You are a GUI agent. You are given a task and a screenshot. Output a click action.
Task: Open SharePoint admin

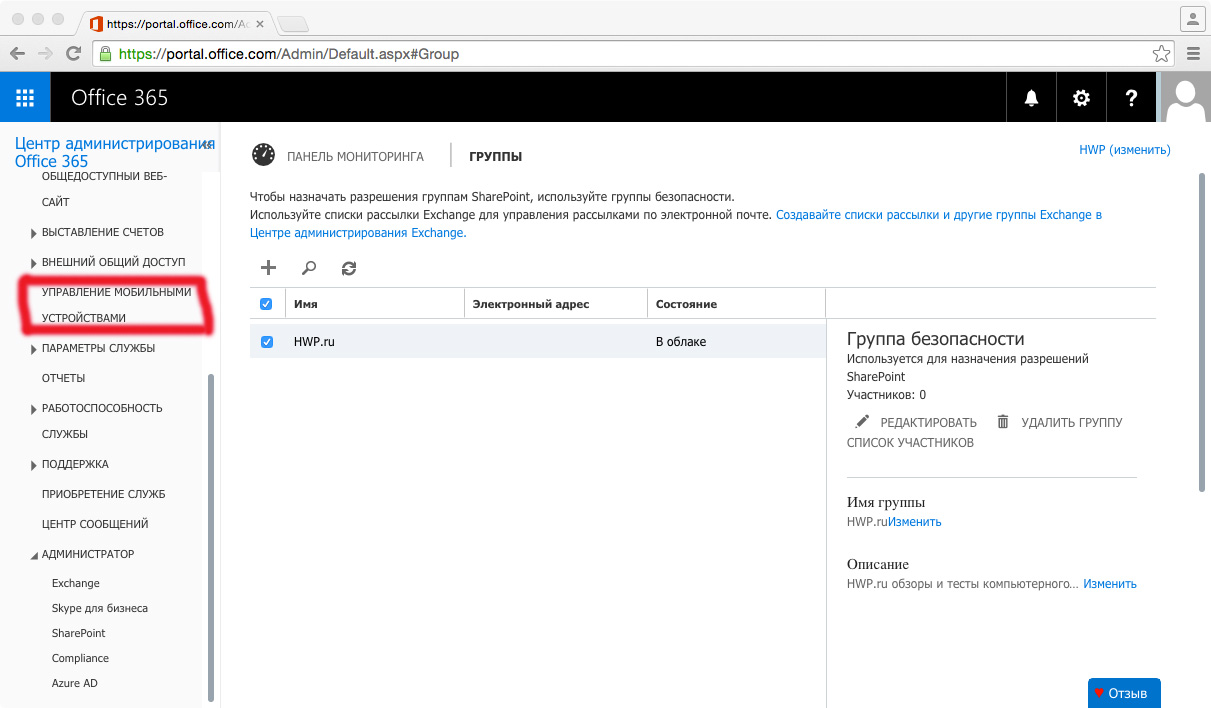point(79,633)
